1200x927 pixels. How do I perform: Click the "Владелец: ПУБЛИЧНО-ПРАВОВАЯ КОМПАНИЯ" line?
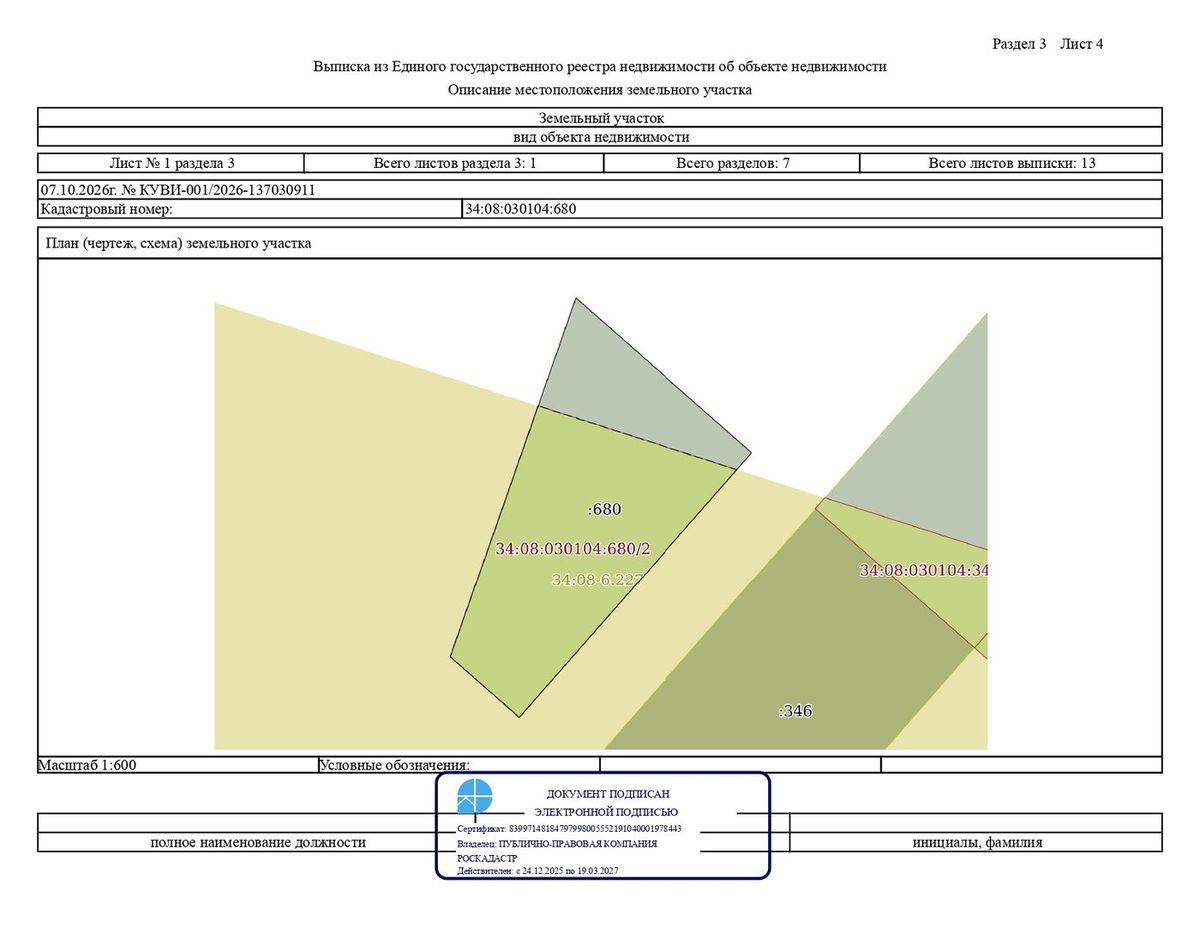click(557, 844)
